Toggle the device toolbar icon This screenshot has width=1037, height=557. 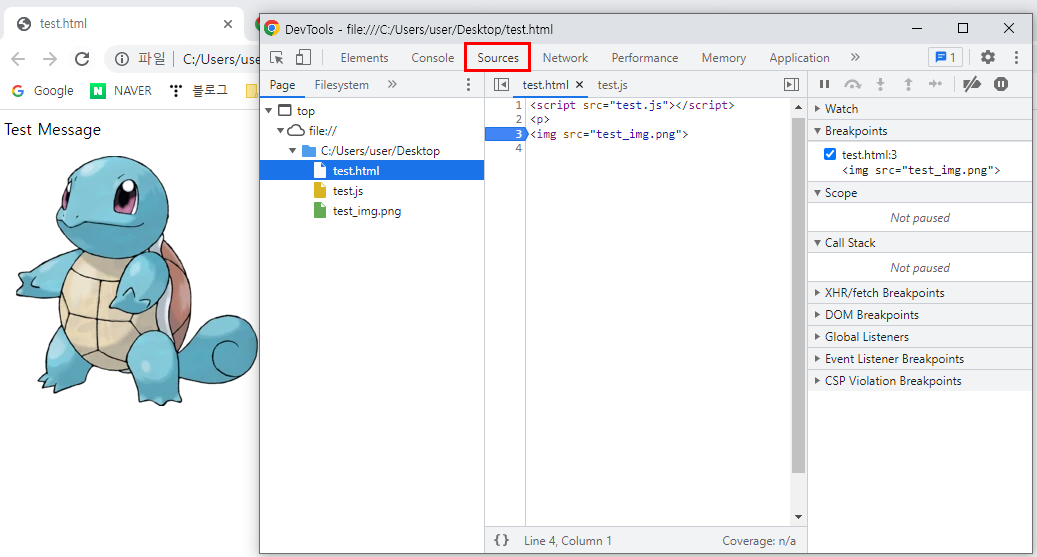pos(303,58)
